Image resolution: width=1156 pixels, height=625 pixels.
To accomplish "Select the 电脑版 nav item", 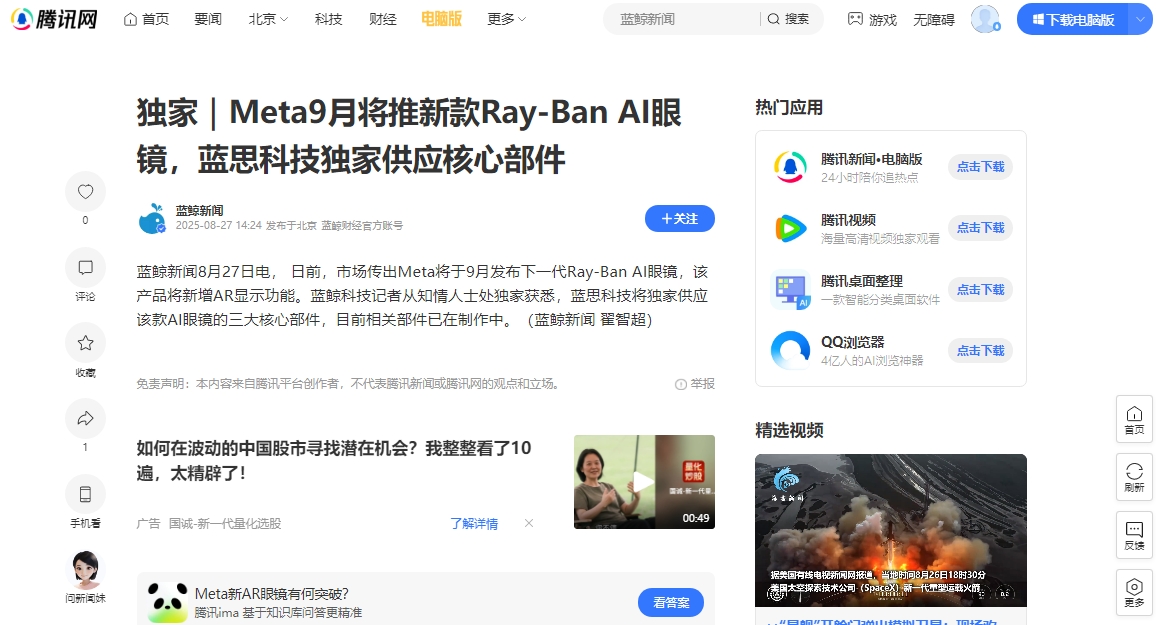I will pos(442,19).
